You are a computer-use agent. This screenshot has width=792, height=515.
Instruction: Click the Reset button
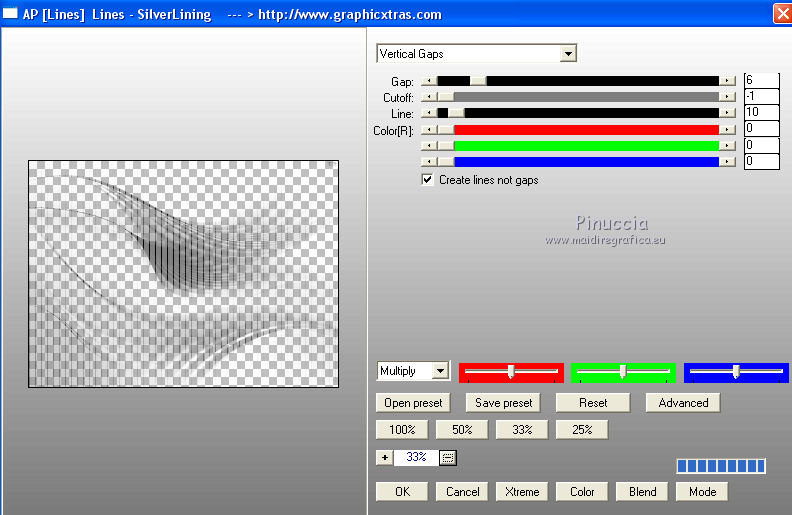[593, 403]
